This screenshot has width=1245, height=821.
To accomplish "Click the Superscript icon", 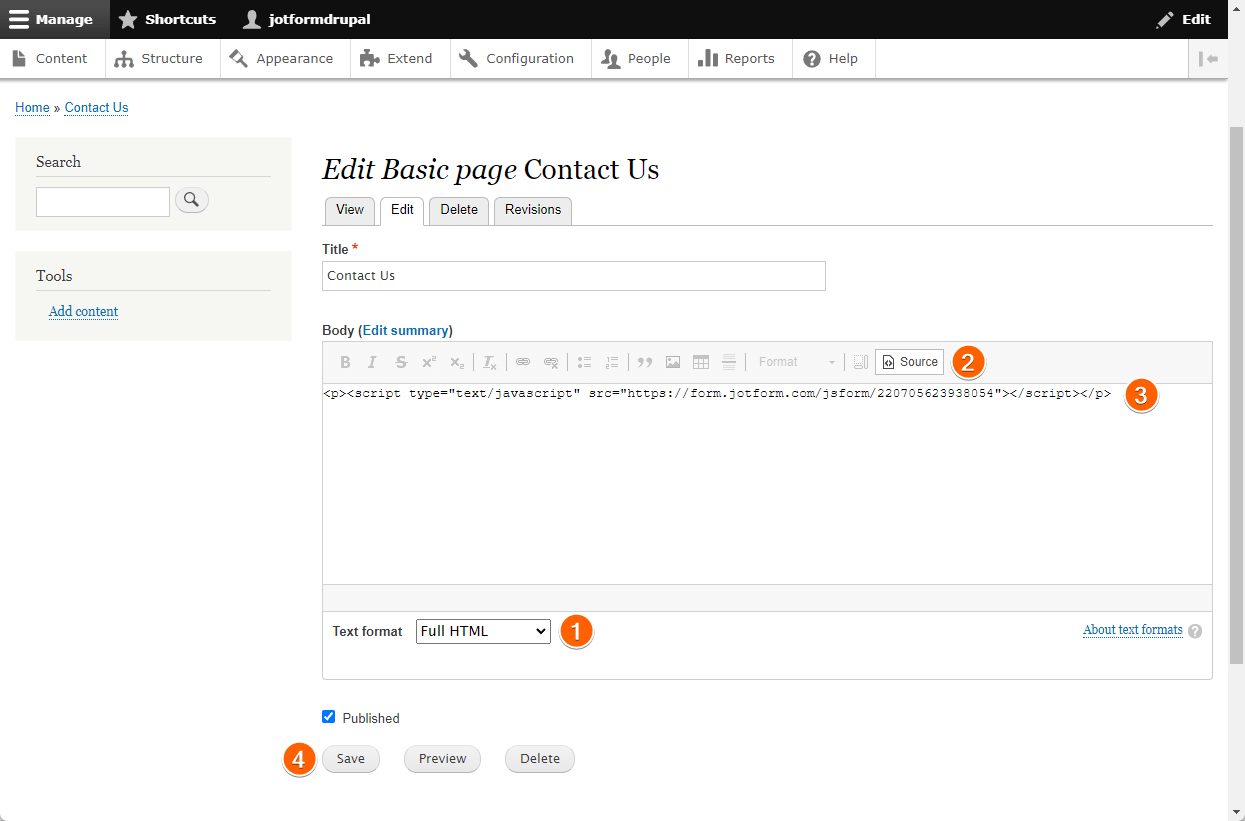I will [429, 362].
